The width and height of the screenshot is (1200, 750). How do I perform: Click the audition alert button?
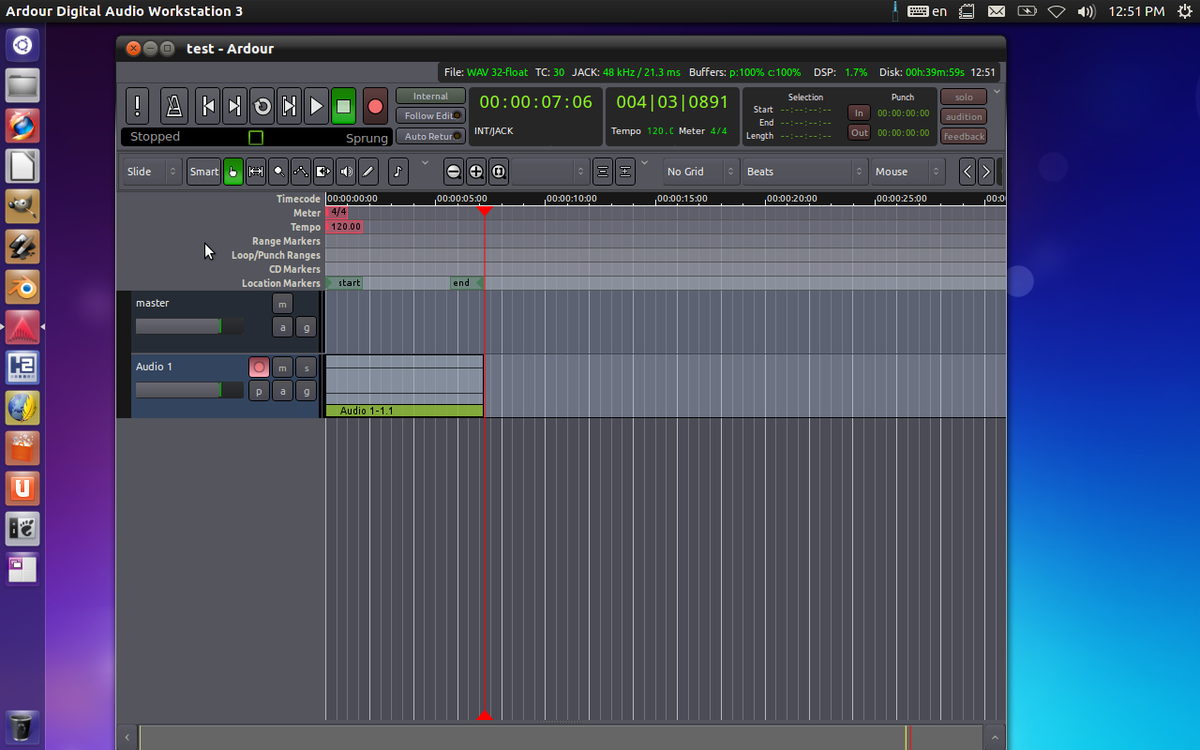(x=964, y=116)
